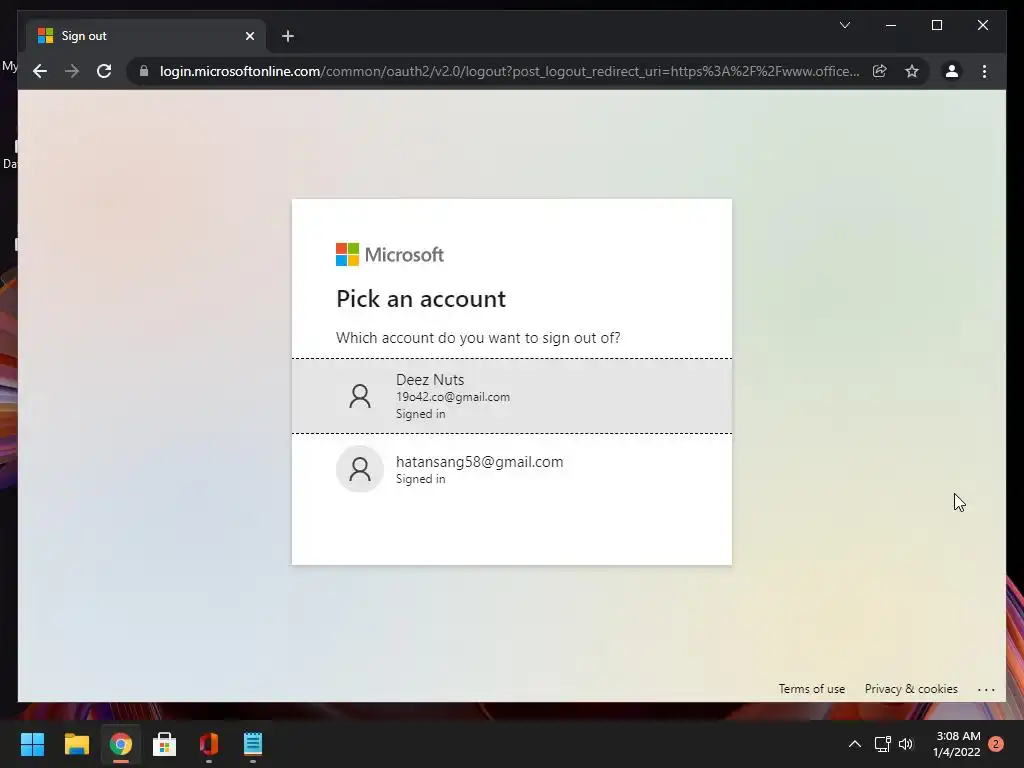The height and width of the screenshot is (768, 1024).
Task: Open File Explorer from the taskbar
Action: [76, 744]
